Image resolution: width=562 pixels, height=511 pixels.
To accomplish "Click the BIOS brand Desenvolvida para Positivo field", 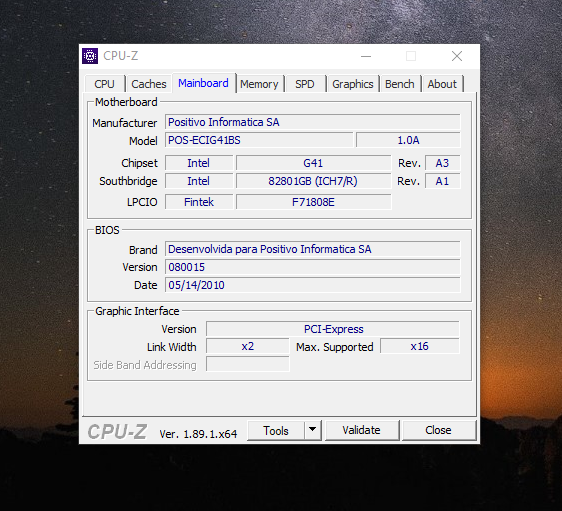I will pos(313,249).
